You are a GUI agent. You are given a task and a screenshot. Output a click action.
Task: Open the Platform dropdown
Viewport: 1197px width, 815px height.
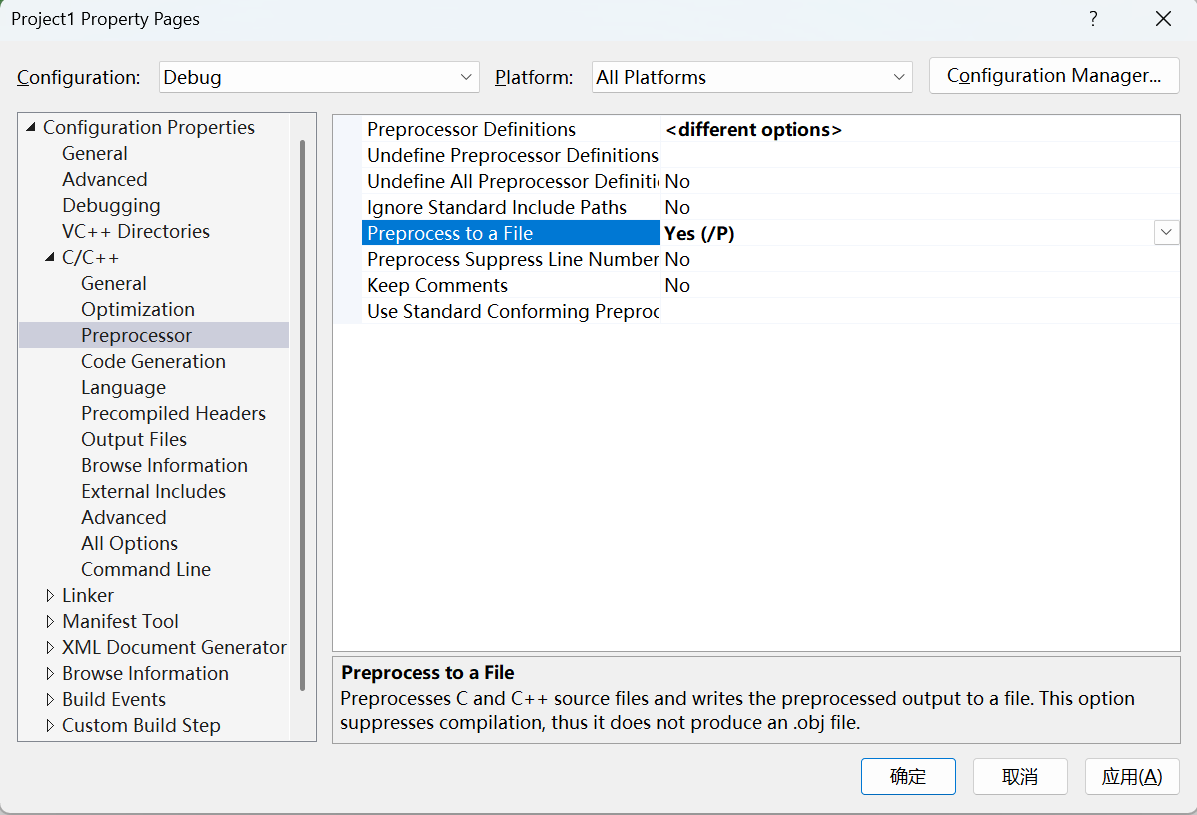pyautogui.click(x=752, y=77)
